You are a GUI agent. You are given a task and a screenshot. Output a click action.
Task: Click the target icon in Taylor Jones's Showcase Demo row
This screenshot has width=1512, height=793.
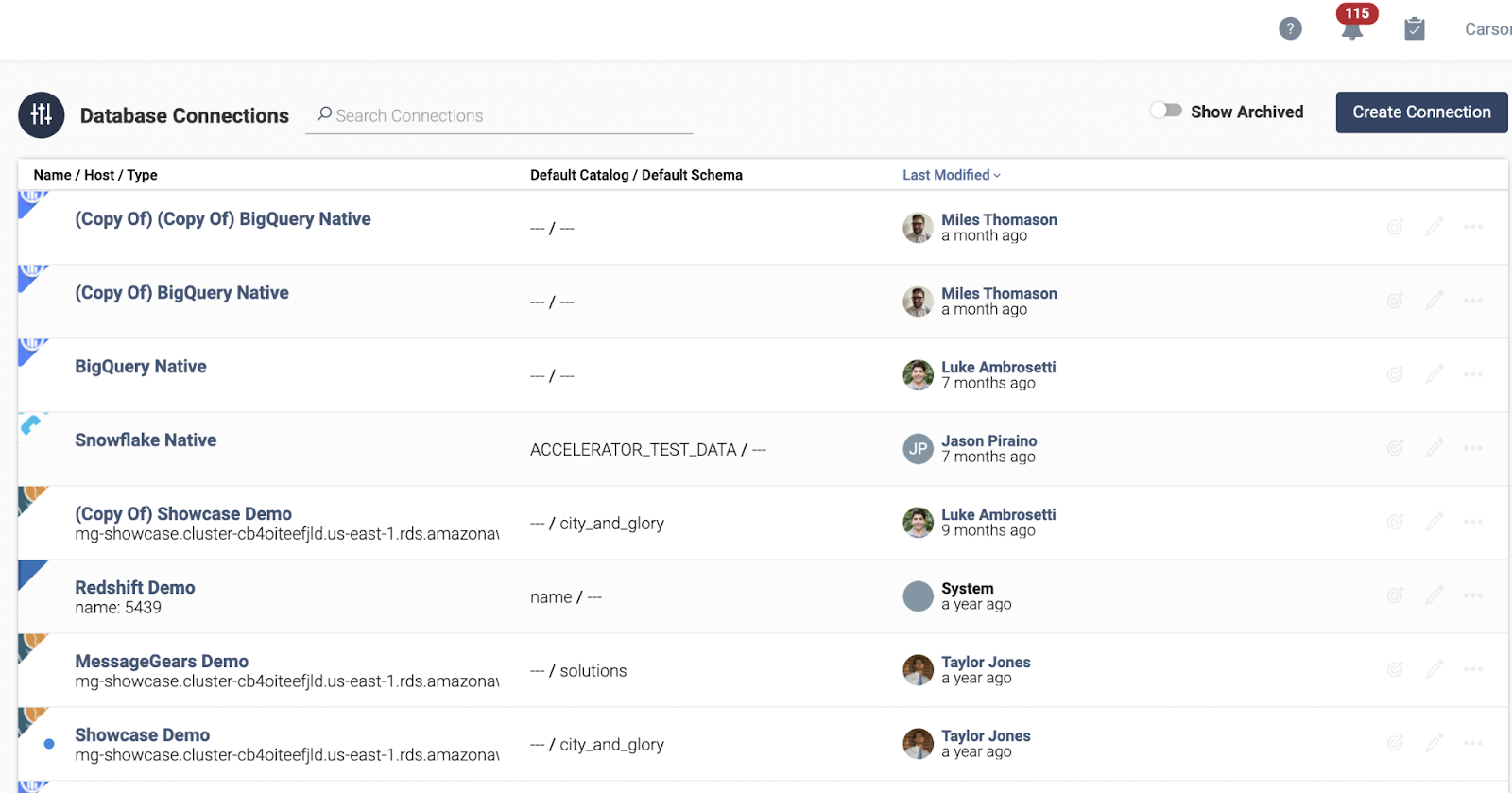click(1395, 743)
